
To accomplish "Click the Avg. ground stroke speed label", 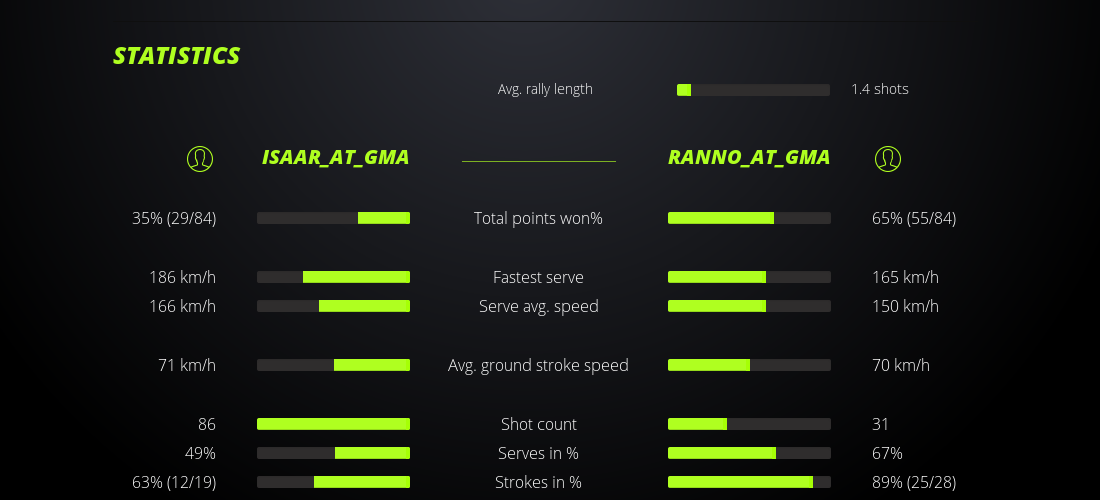I will 538,365.
